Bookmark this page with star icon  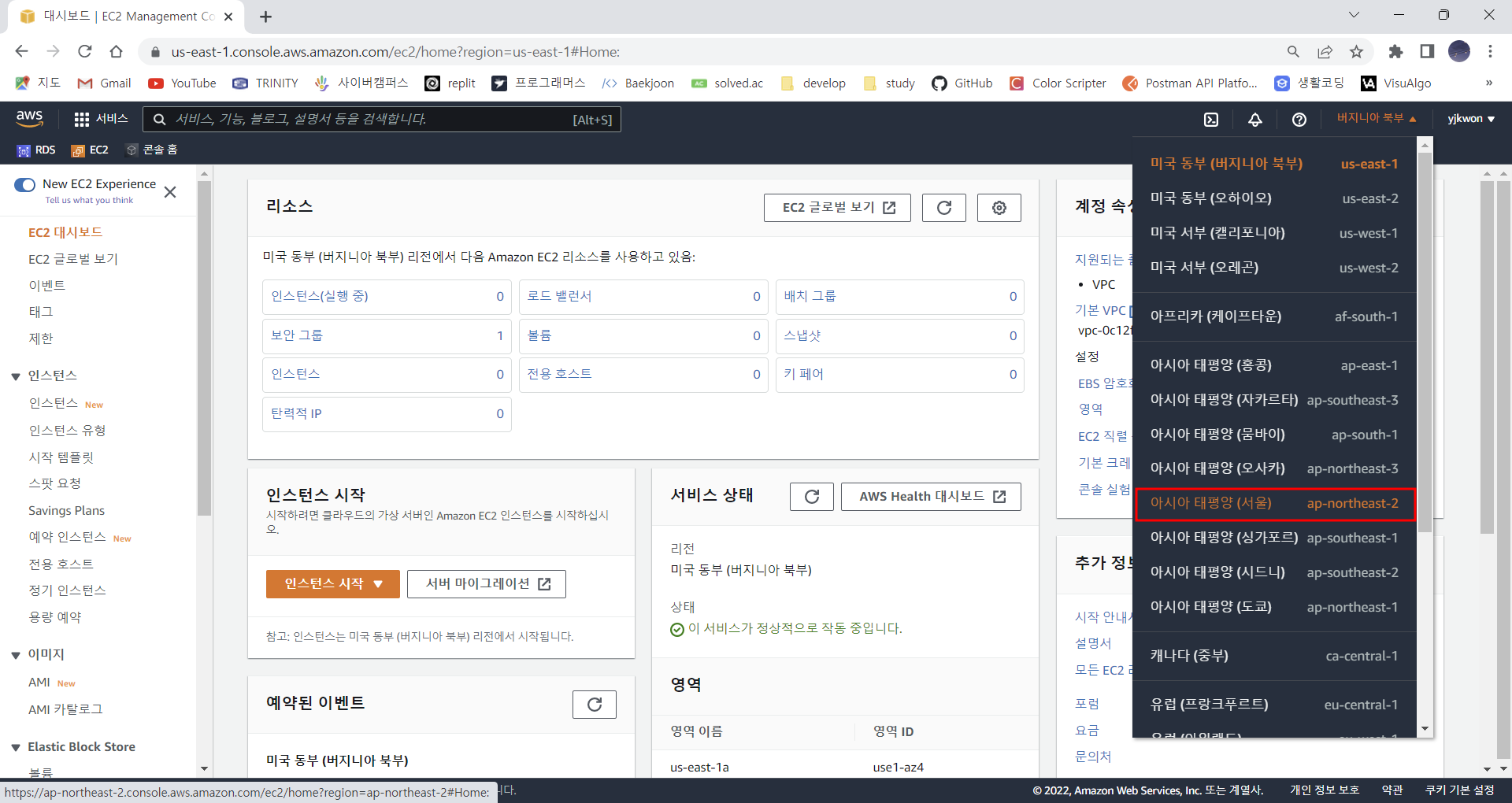click(x=1356, y=51)
